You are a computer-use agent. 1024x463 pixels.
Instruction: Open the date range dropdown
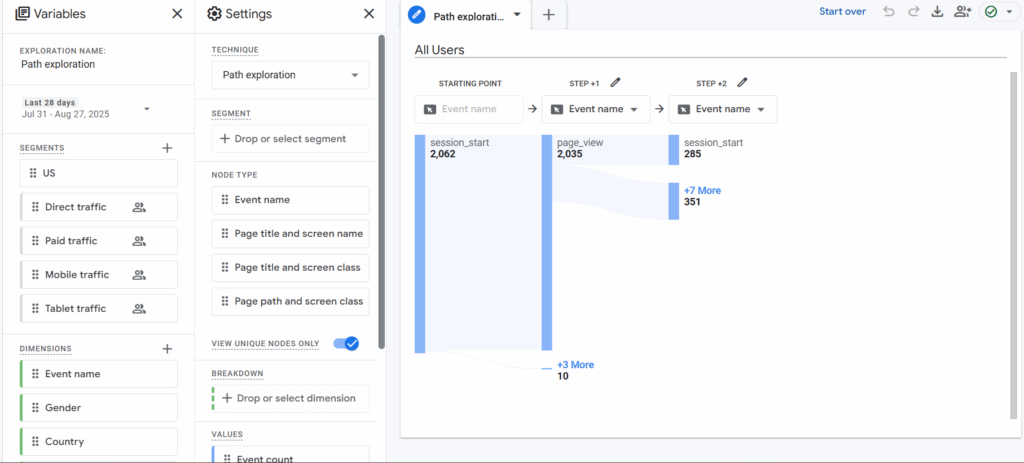pos(146,108)
